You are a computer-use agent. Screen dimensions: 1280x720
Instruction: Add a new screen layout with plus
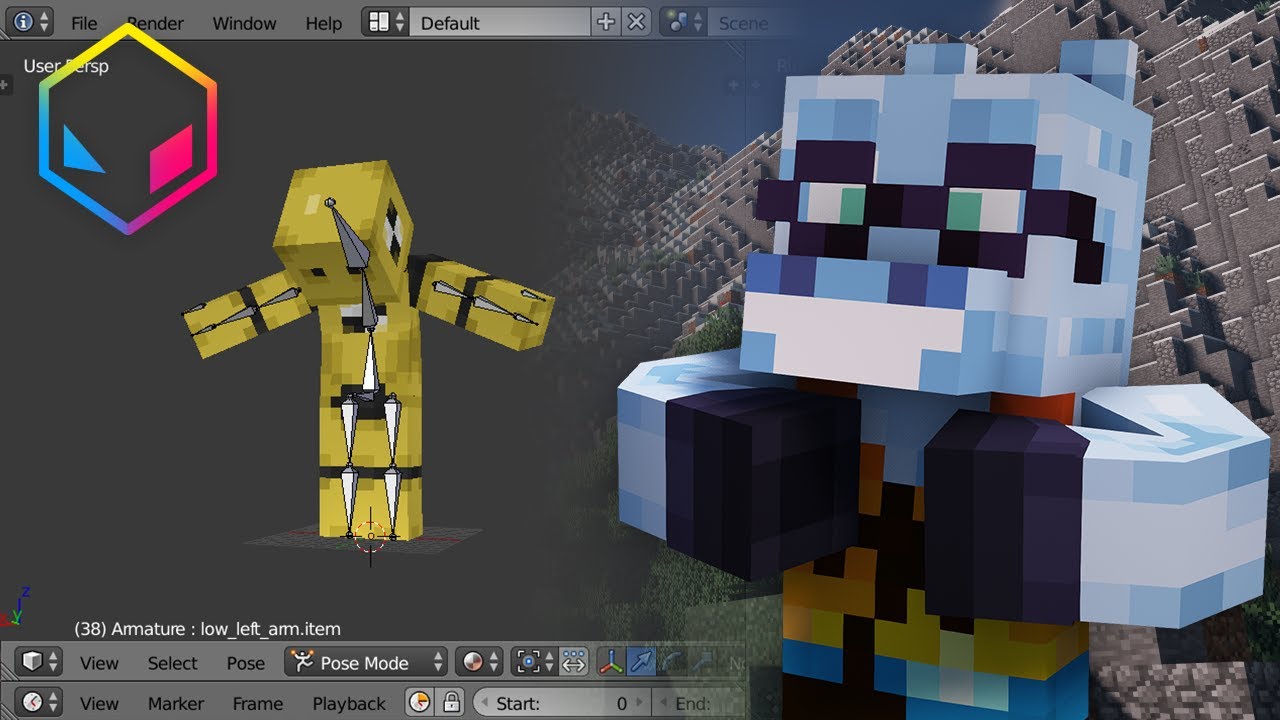[x=606, y=22]
